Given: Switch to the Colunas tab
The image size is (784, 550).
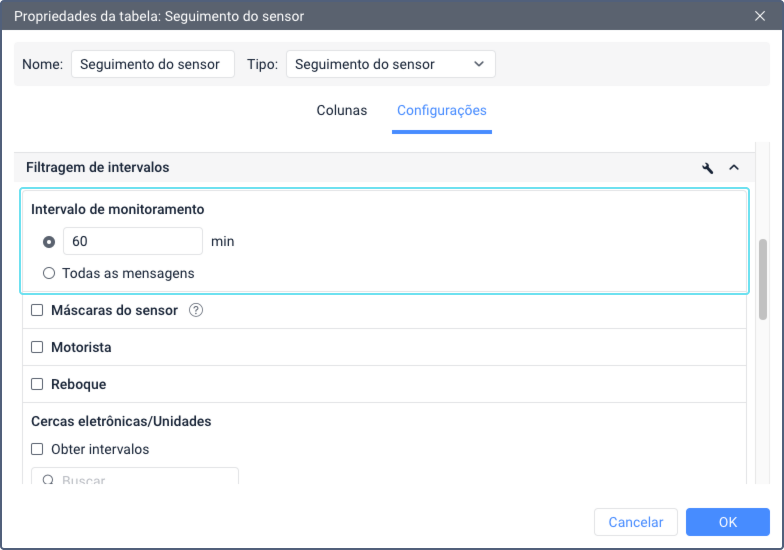Looking at the screenshot, I should (x=342, y=110).
